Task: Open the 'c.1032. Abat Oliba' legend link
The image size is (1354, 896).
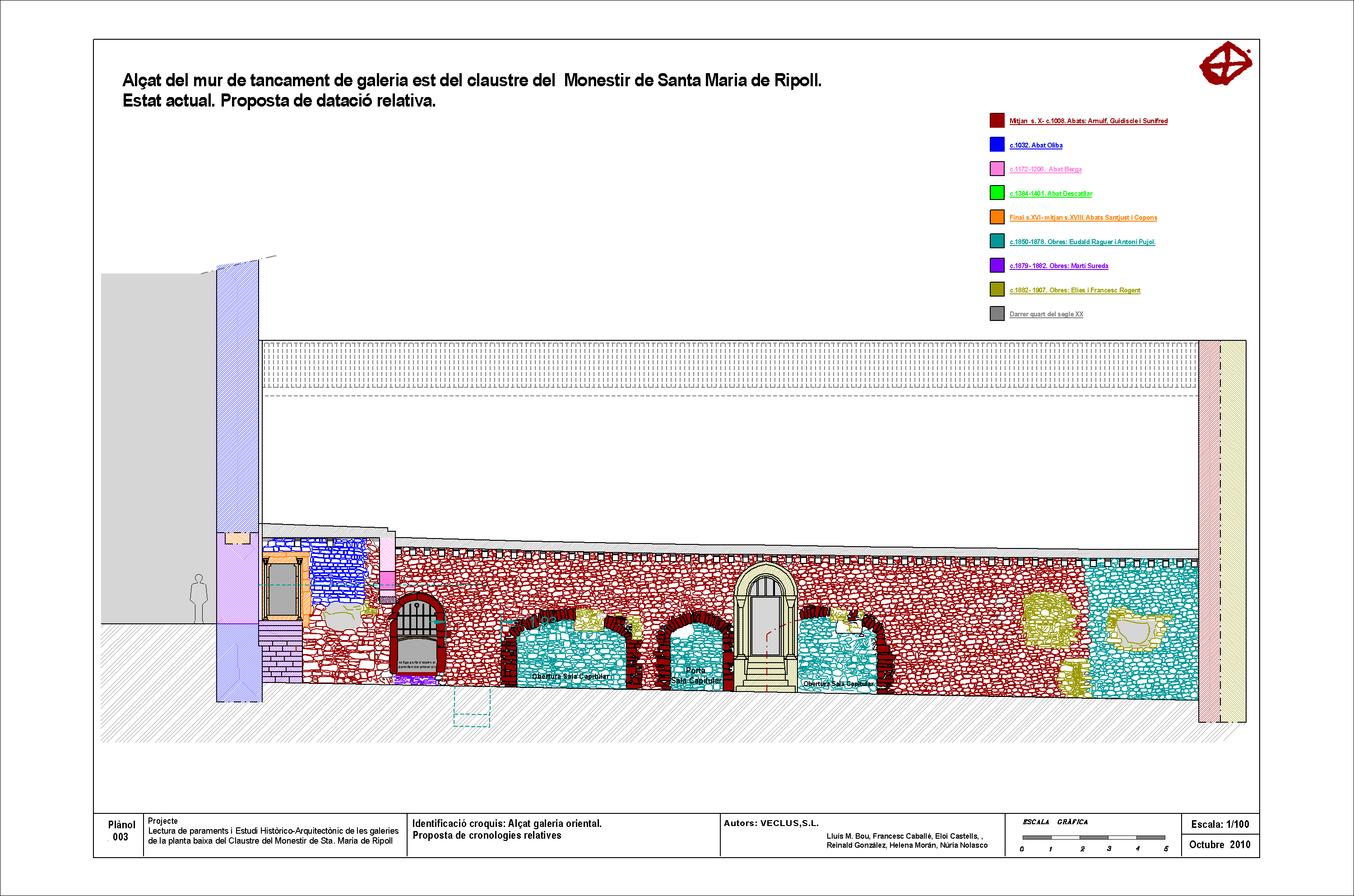Action: (x=1035, y=145)
